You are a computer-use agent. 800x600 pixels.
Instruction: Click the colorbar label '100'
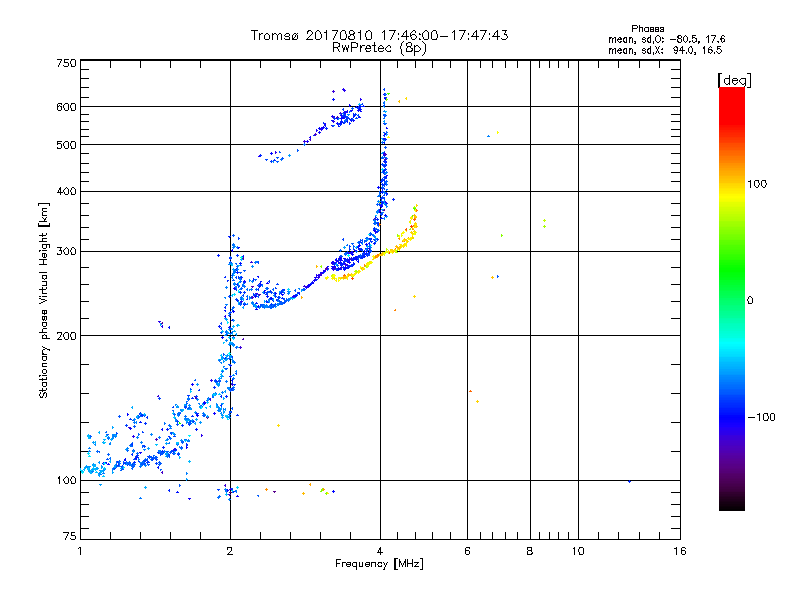(x=757, y=184)
